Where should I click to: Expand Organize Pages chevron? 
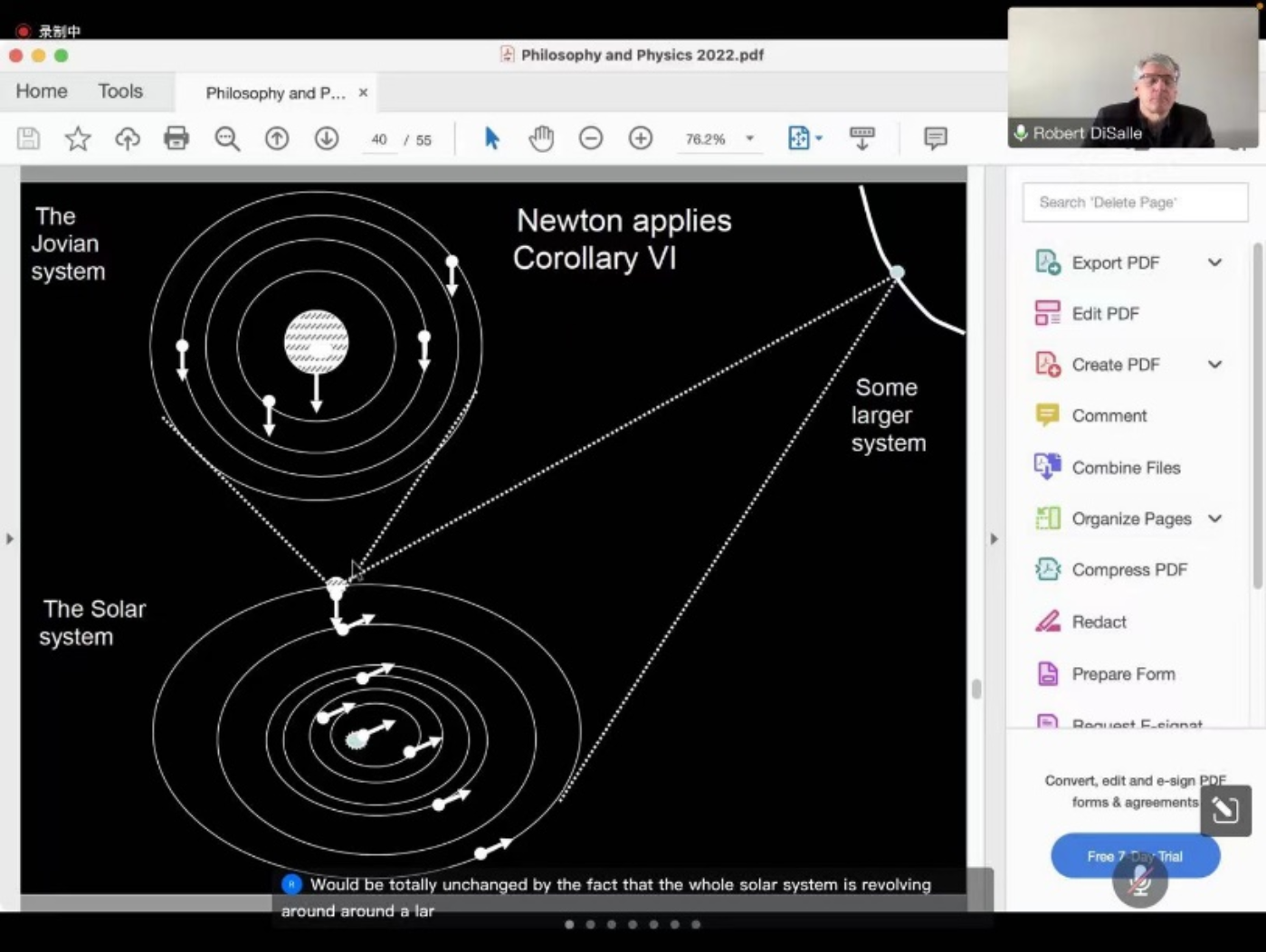pos(1214,519)
